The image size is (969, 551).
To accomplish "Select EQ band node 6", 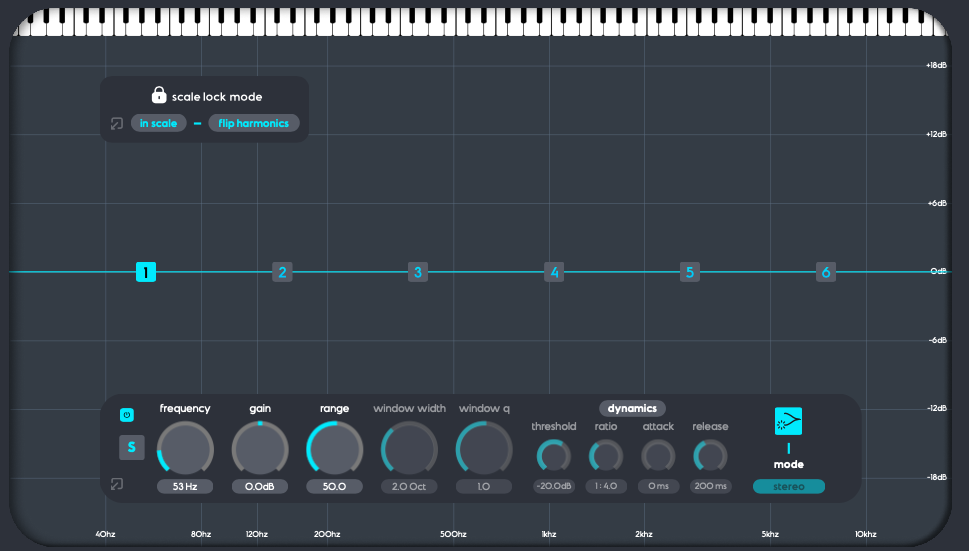I will [826, 272].
